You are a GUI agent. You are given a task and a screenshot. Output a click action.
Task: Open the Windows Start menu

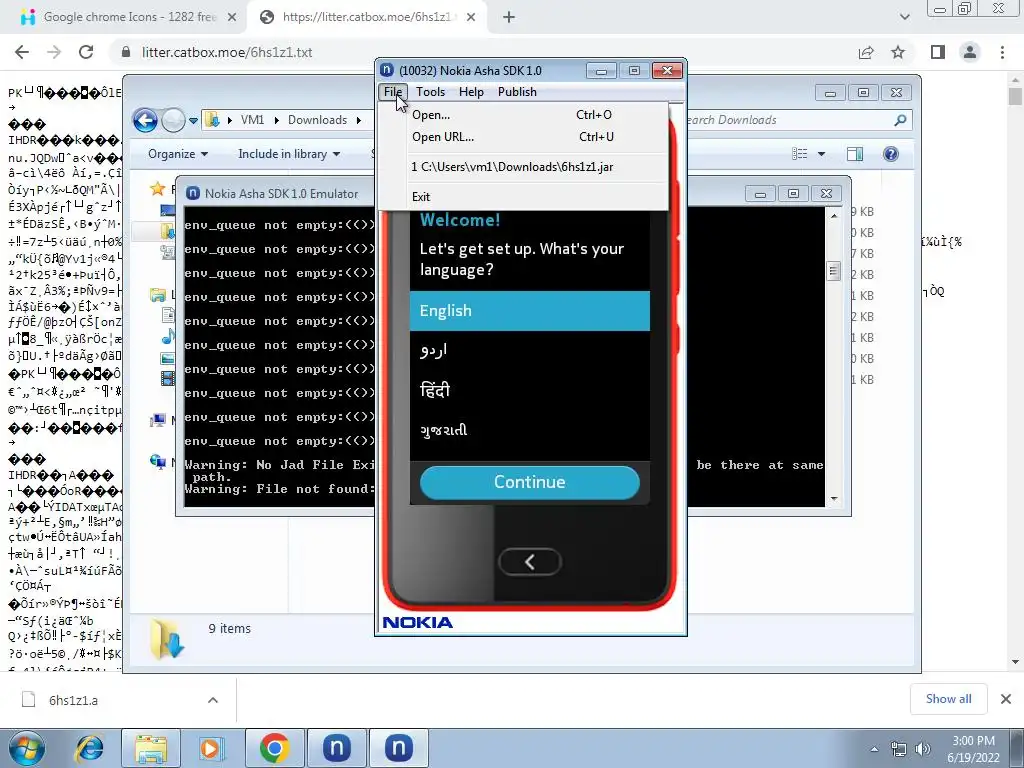(x=27, y=748)
